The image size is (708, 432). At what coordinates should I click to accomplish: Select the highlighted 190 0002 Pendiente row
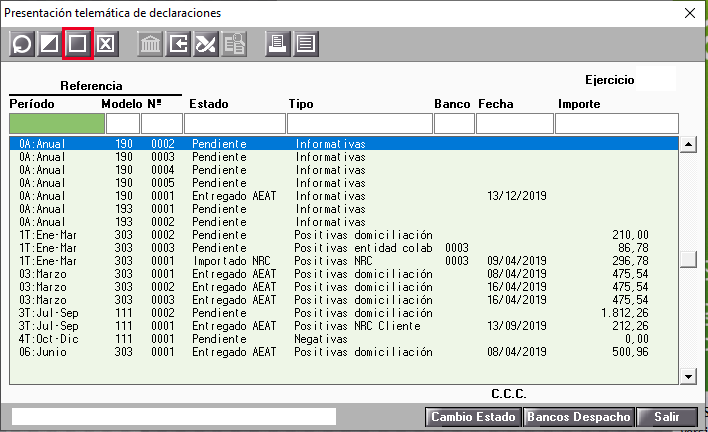coord(344,144)
